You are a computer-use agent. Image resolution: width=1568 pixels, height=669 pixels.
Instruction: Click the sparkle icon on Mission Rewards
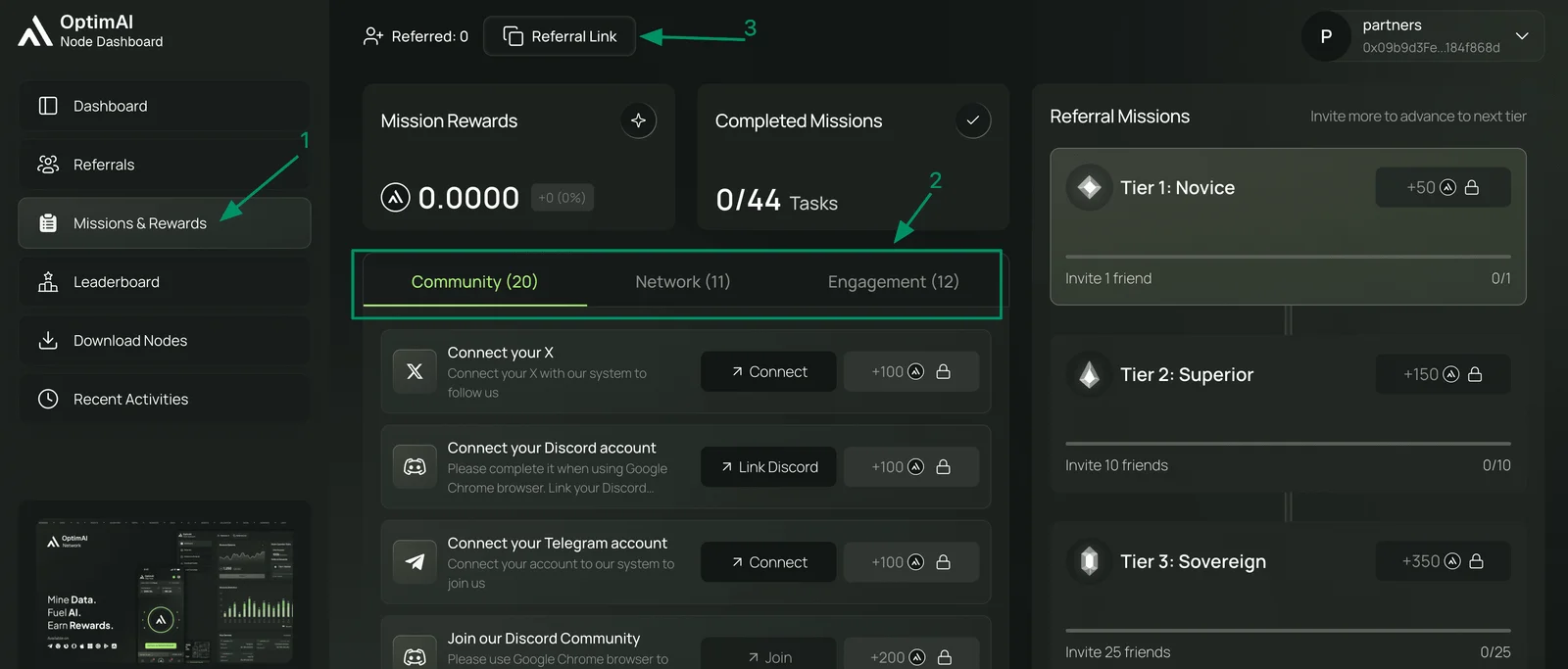click(638, 120)
